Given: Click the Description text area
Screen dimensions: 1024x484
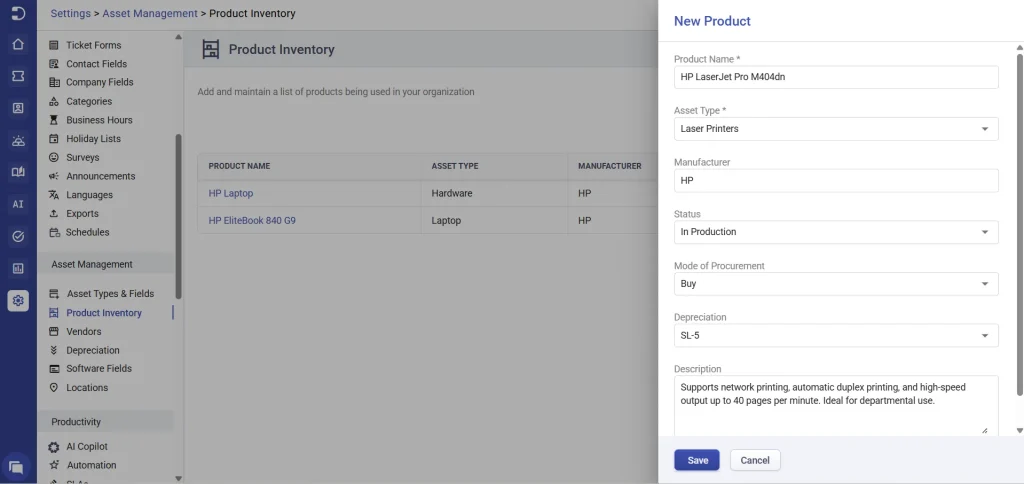Looking at the screenshot, I should [x=836, y=405].
